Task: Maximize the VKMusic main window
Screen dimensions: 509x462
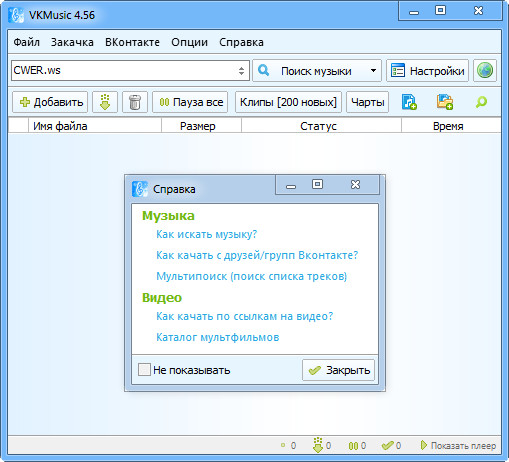Action: click(x=440, y=10)
